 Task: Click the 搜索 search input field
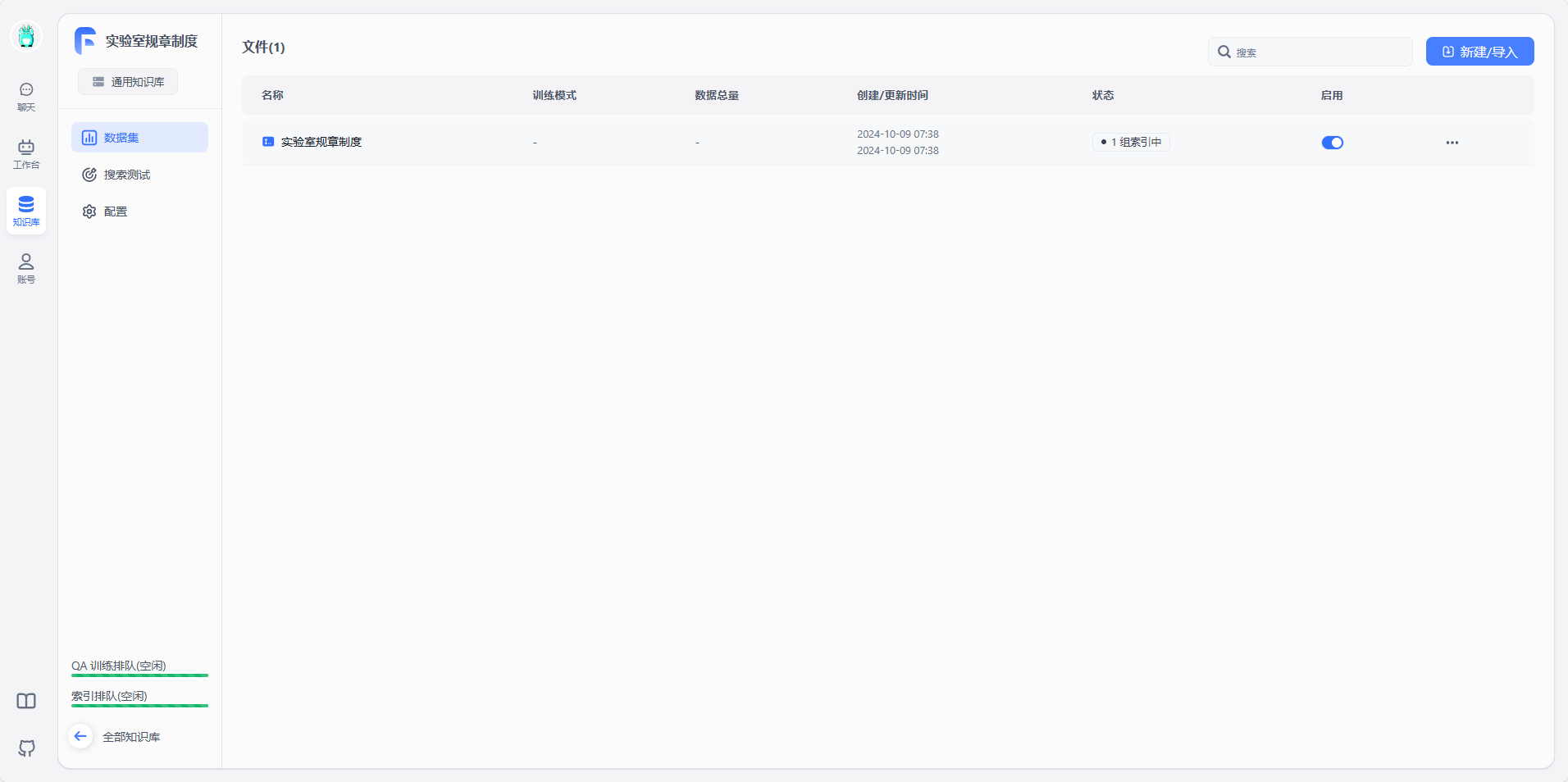[x=1310, y=52]
